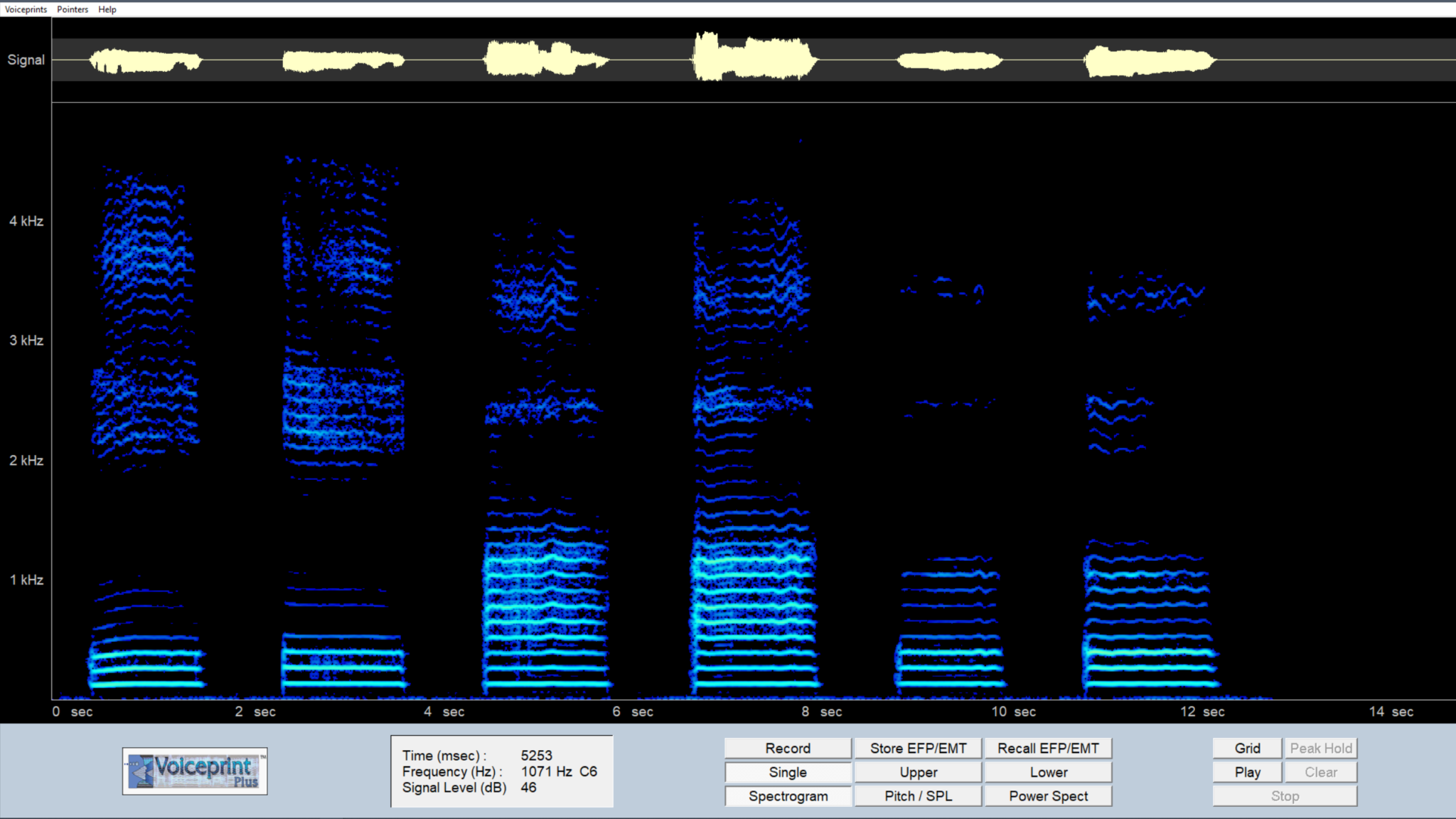
Task: Click the 2 kHz frequency axis label
Action: coord(26,461)
